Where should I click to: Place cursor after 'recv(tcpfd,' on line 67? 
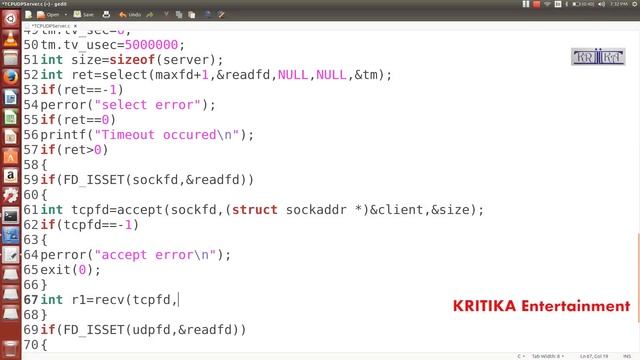pyautogui.click(x=178, y=300)
